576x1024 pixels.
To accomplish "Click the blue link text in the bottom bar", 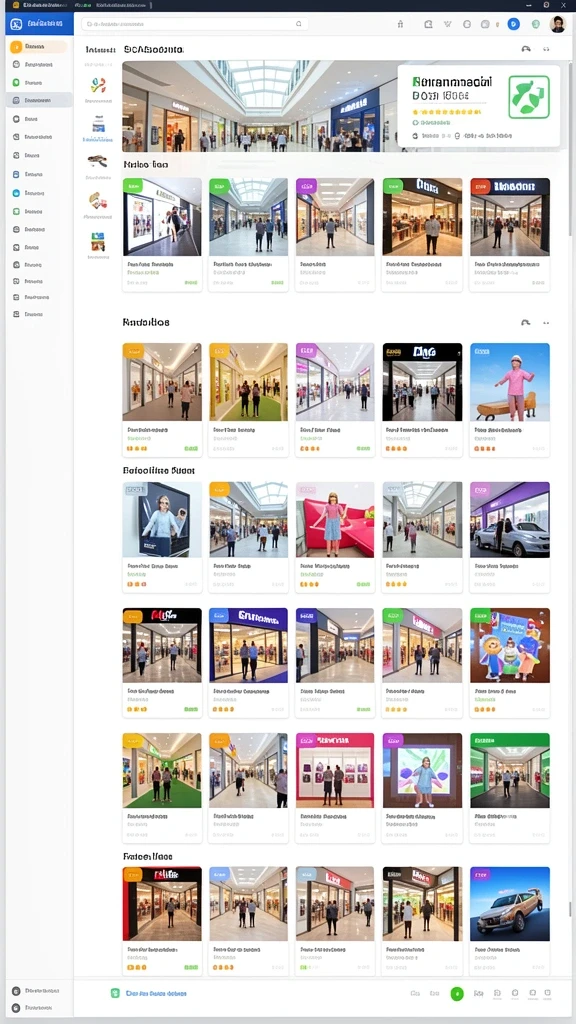I will tap(156, 993).
